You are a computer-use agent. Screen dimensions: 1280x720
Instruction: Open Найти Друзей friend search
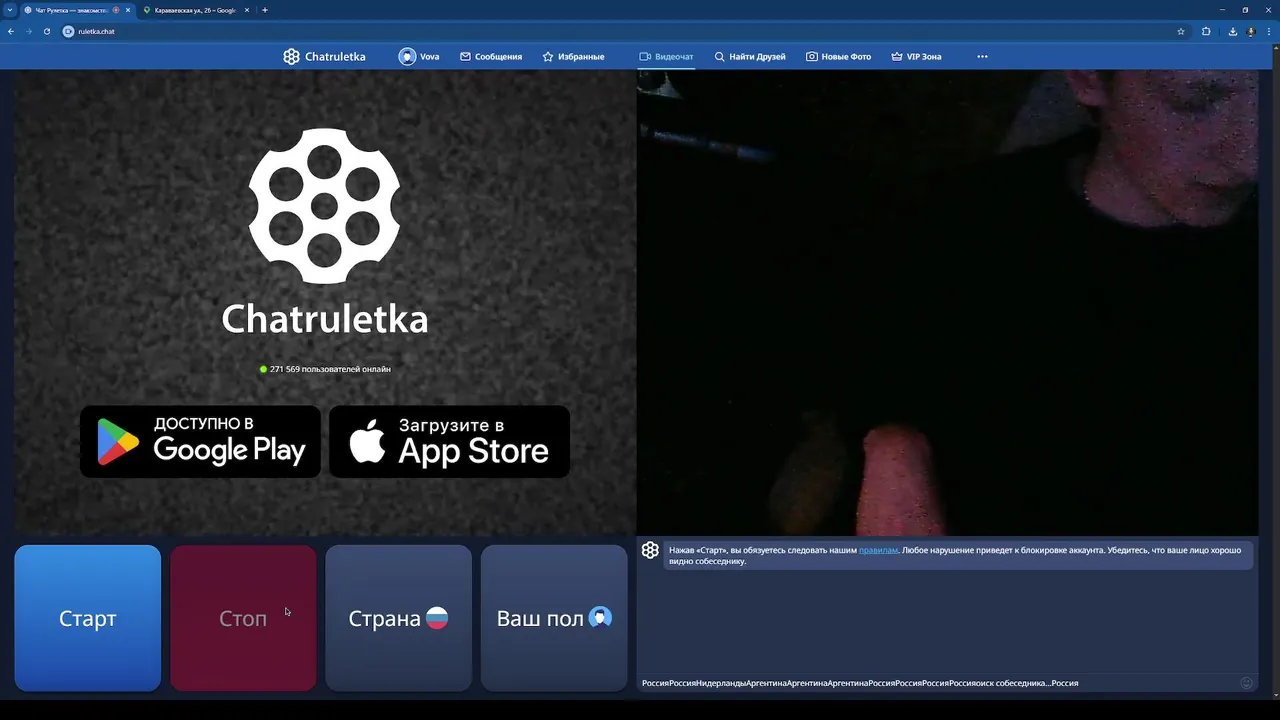pyautogui.click(x=750, y=57)
